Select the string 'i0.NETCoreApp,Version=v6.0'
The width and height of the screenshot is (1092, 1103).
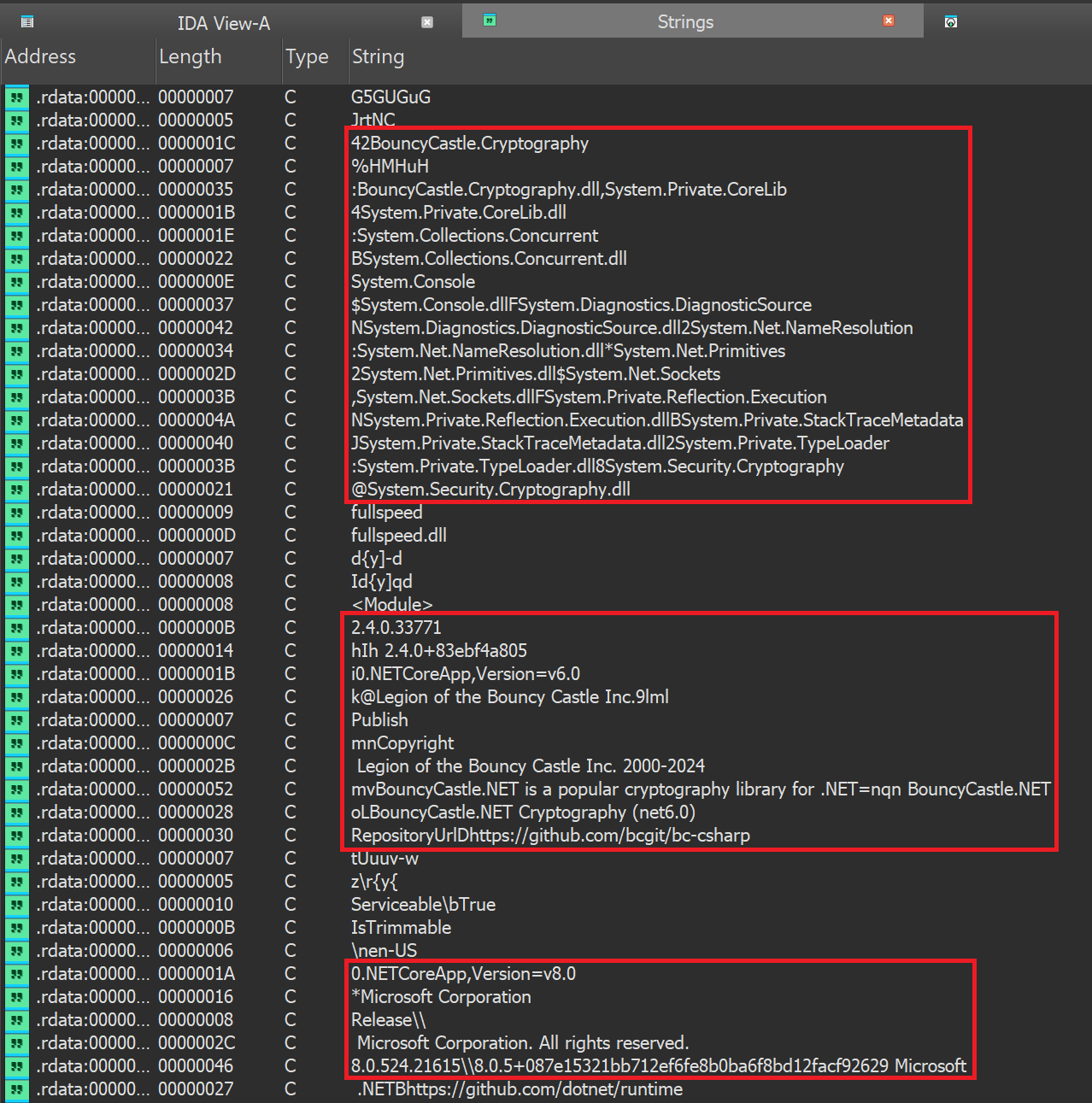pyautogui.click(x=466, y=674)
